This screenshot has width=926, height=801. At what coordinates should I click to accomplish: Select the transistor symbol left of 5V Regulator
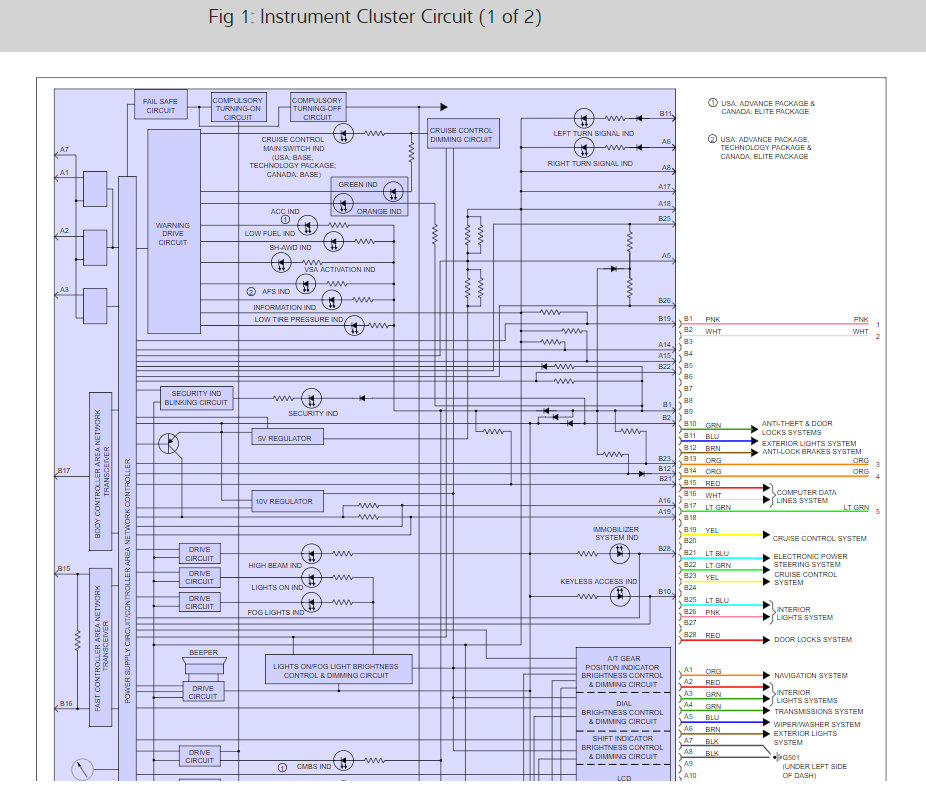pos(169,443)
